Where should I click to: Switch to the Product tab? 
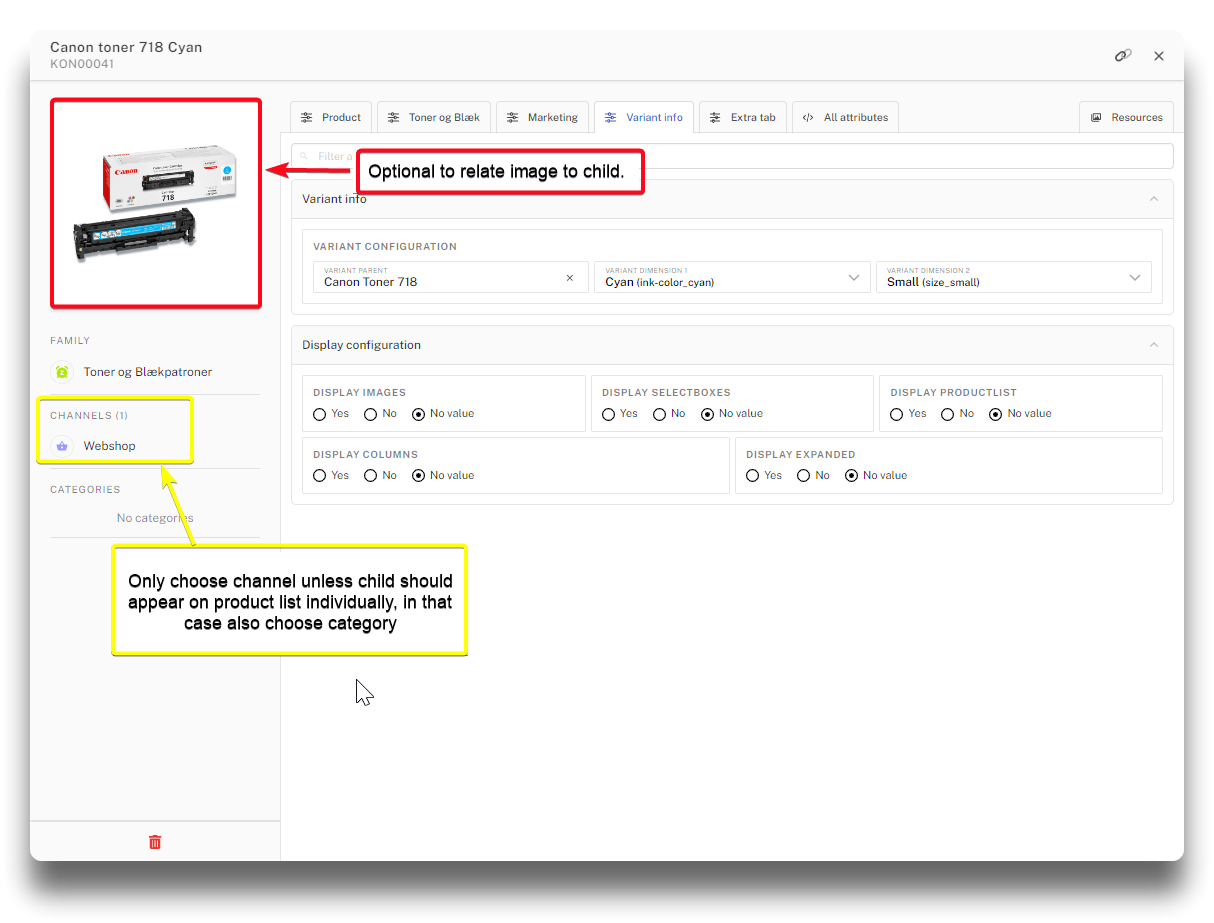[331, 117]
